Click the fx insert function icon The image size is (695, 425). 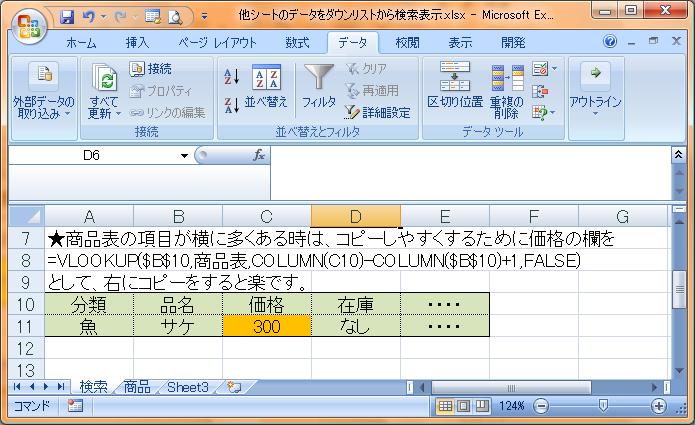(259, 155)
